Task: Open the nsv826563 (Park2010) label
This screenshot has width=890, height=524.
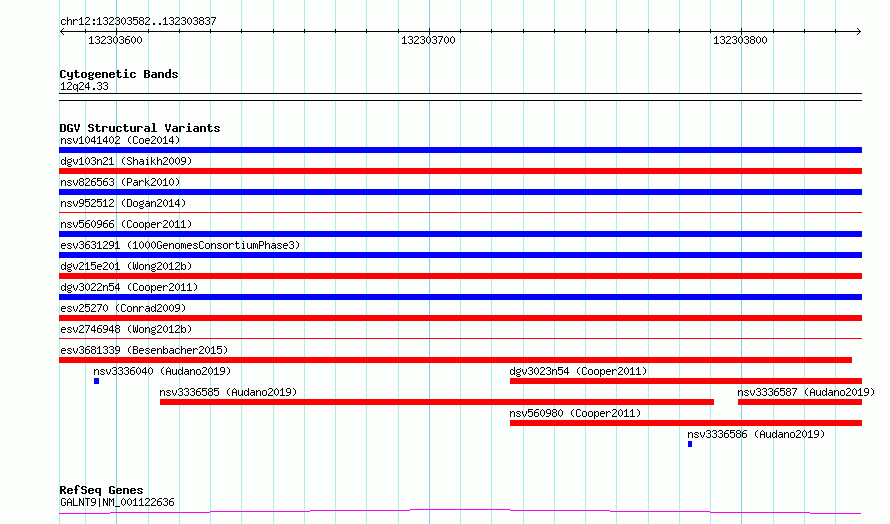Action: (x=120, y=182)
